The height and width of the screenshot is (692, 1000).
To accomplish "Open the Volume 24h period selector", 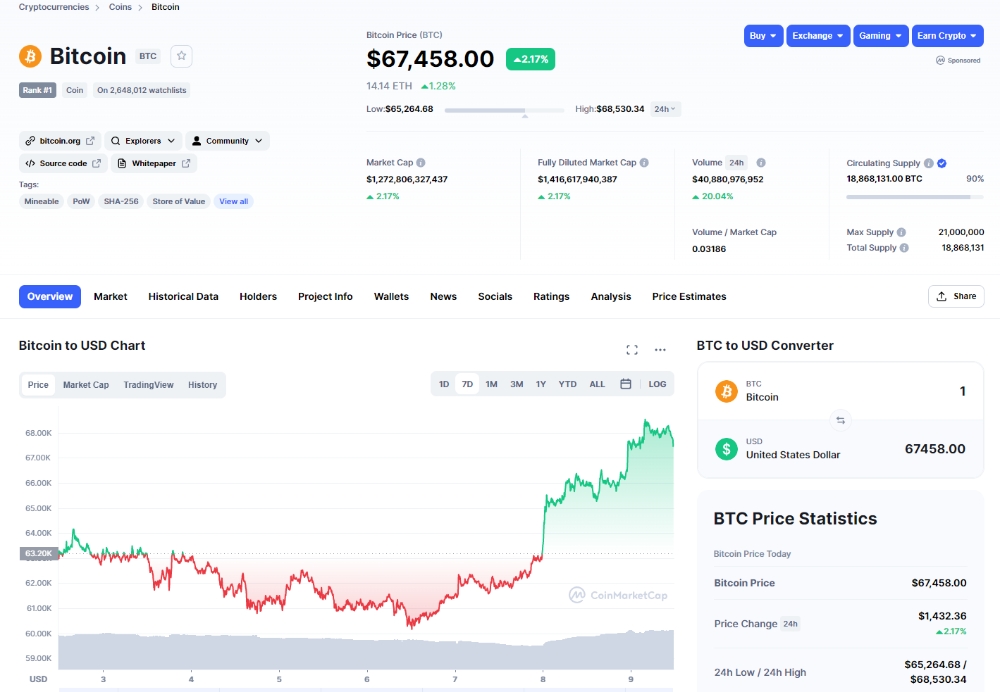I will click(x=737, y=163).
